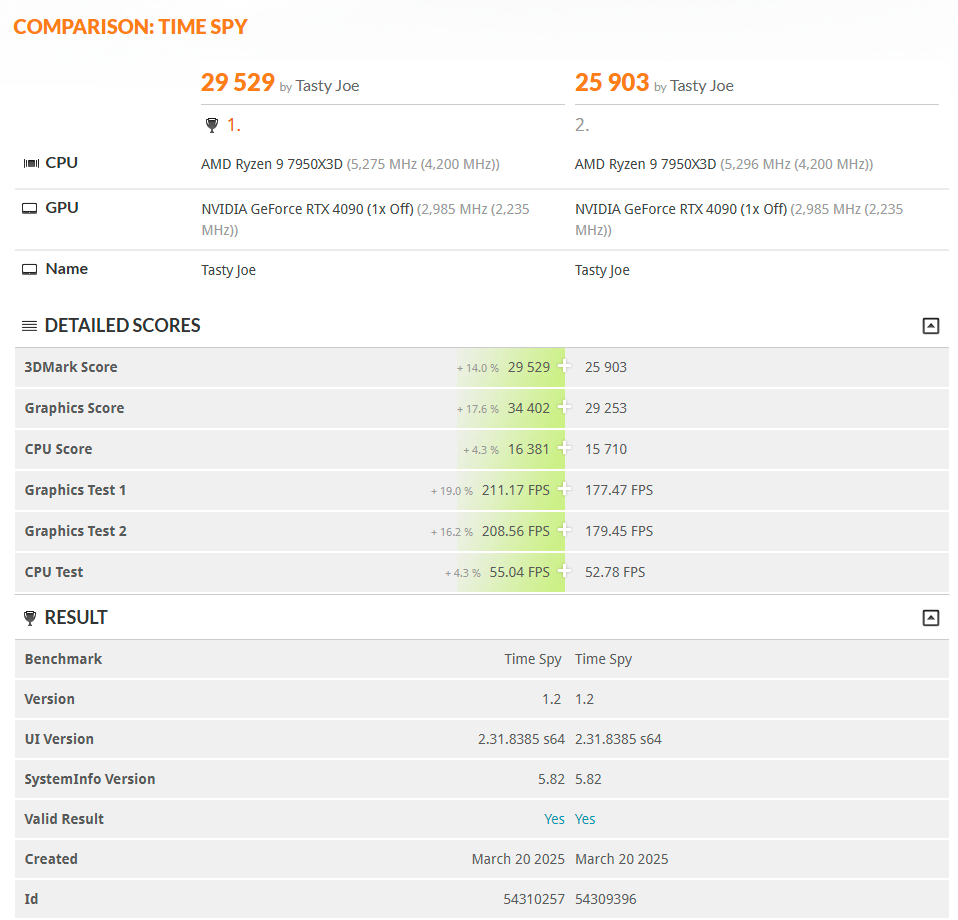
Task: Click plus icon in CPU Test row
Action: pyautogui.click(x=565, y=571)
